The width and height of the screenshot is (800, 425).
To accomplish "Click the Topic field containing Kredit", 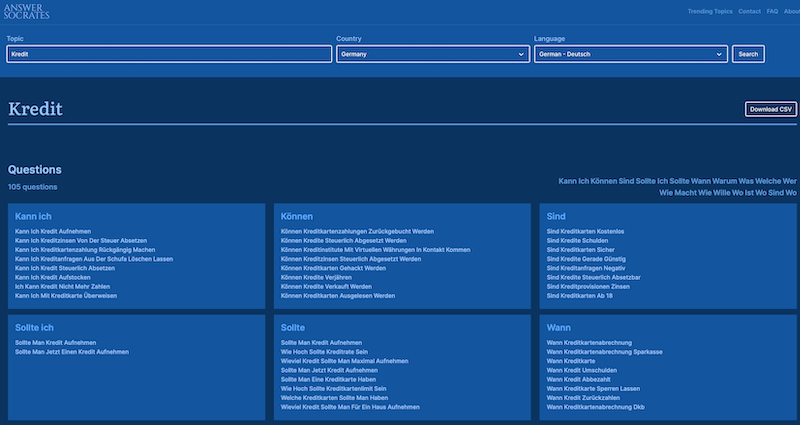I will [168, 54].
